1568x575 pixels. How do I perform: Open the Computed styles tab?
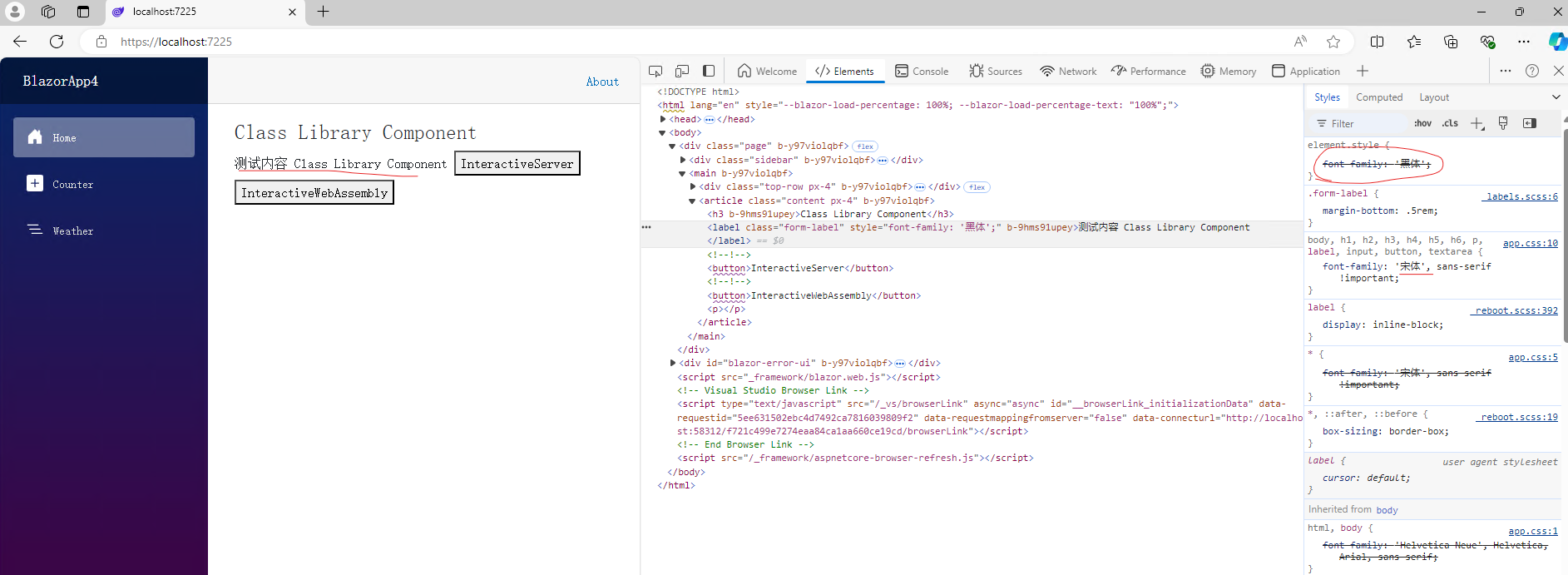(1378, 97)
